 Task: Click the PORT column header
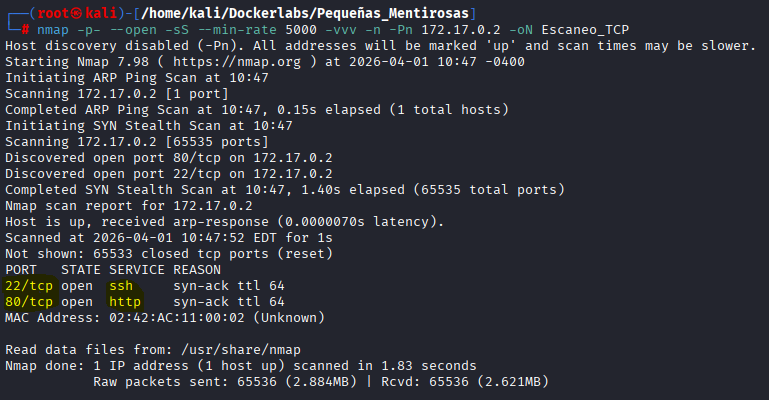coord(20,269)
